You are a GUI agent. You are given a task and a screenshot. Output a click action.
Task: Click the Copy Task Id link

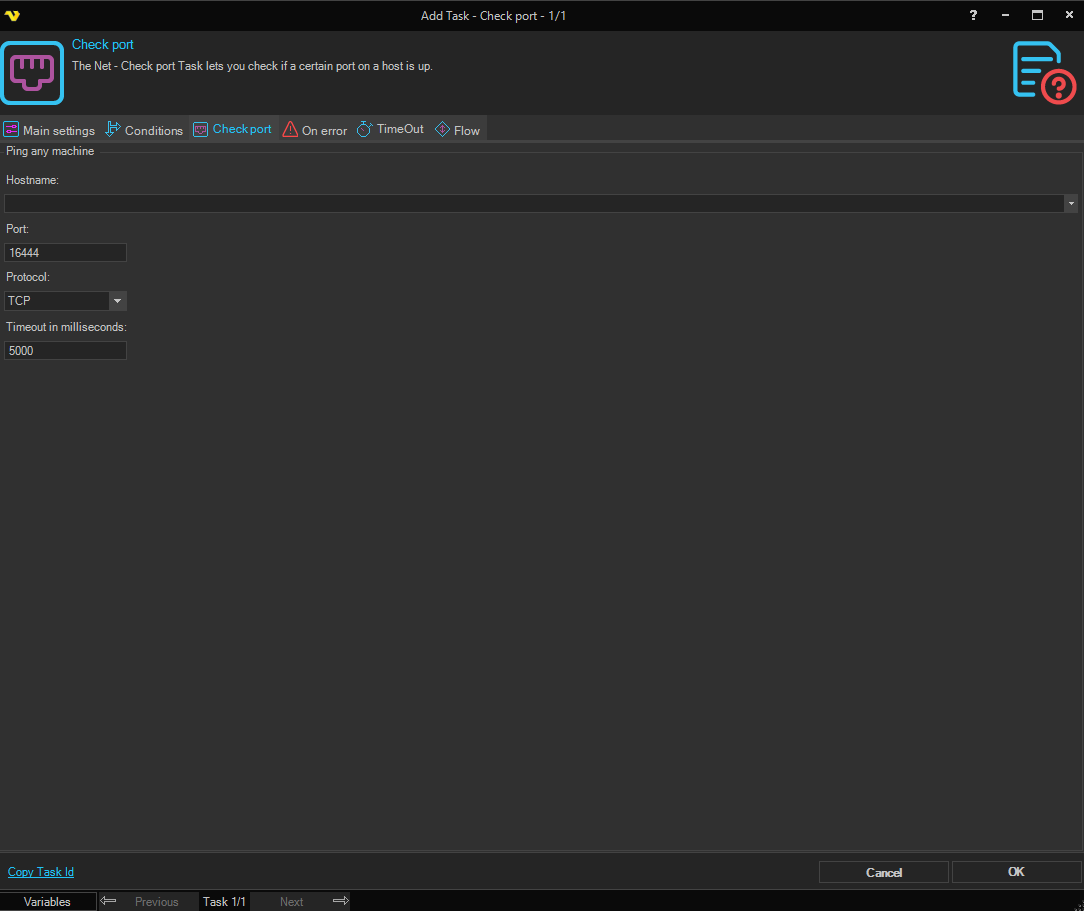click(x=41, y=872)
